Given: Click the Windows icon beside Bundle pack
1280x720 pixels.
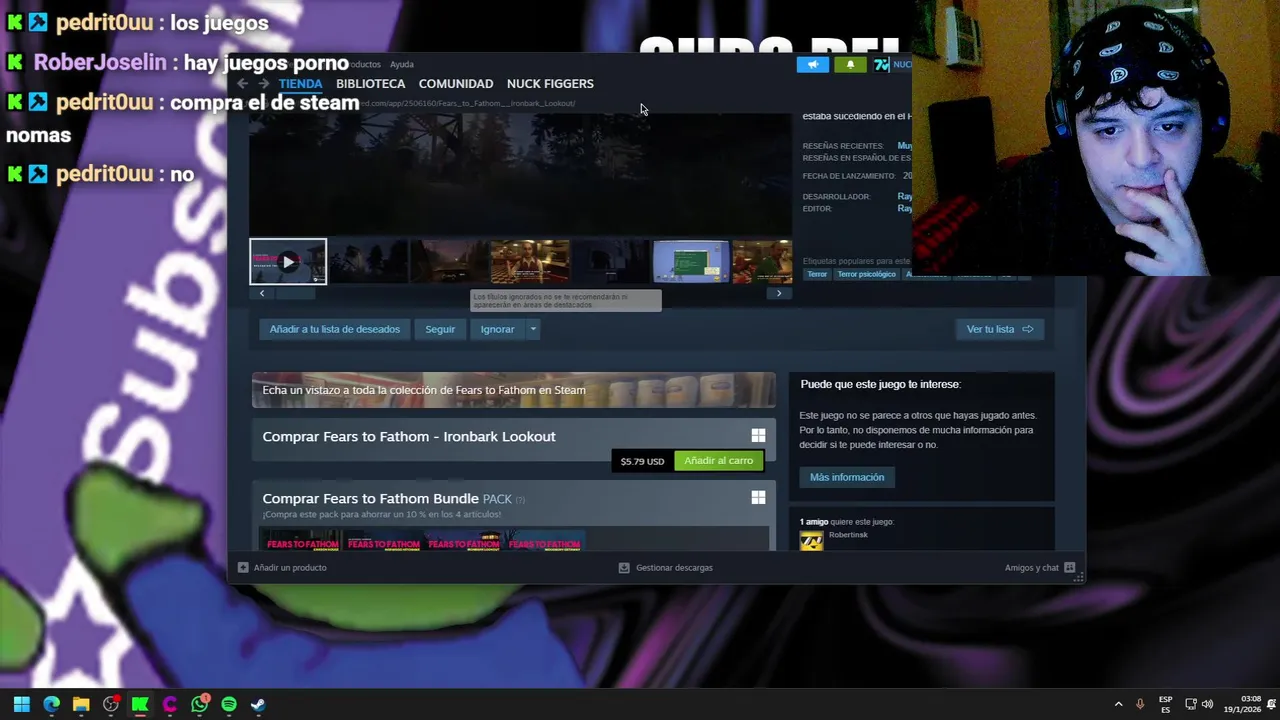Looking at the screenshot, I should [x=758, y=497].
